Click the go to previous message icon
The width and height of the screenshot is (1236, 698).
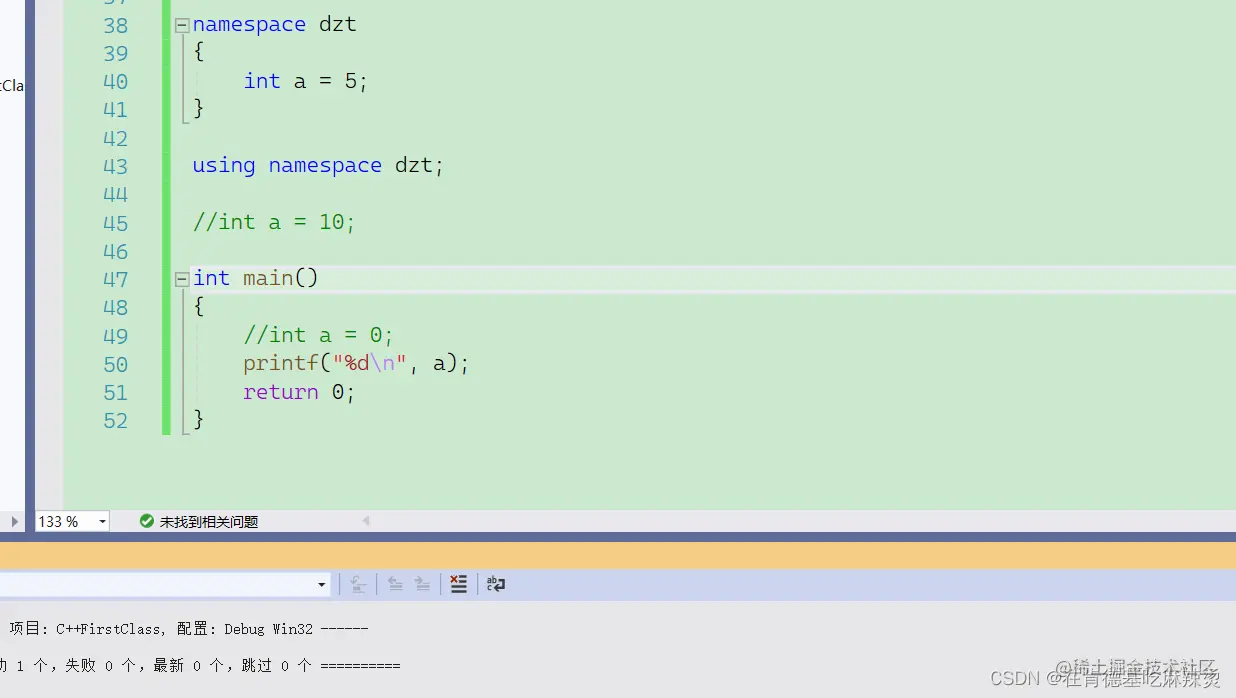tap(396, 584)
